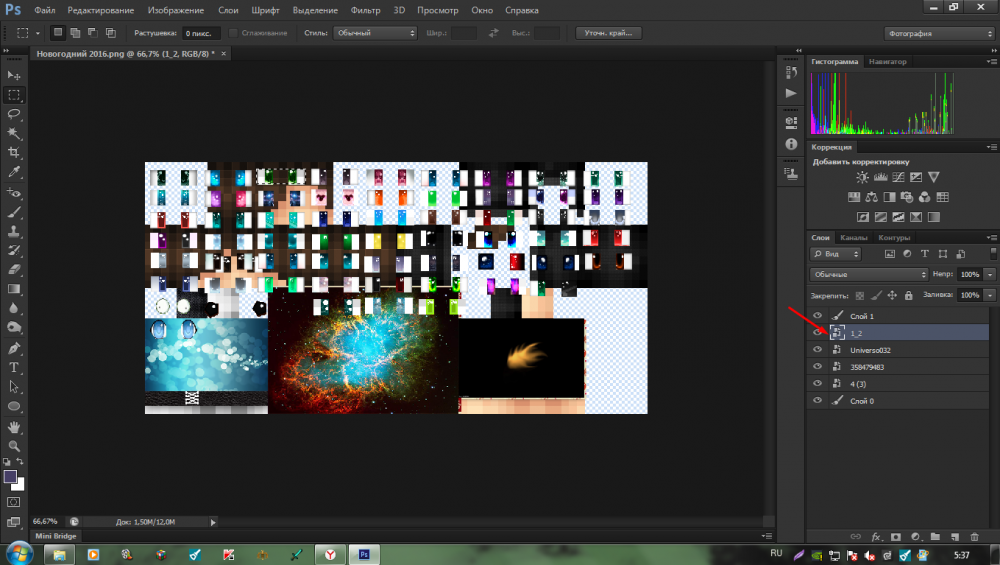Open the Фильтр menu
The image size is (1000, 565).
click(367, 10)
